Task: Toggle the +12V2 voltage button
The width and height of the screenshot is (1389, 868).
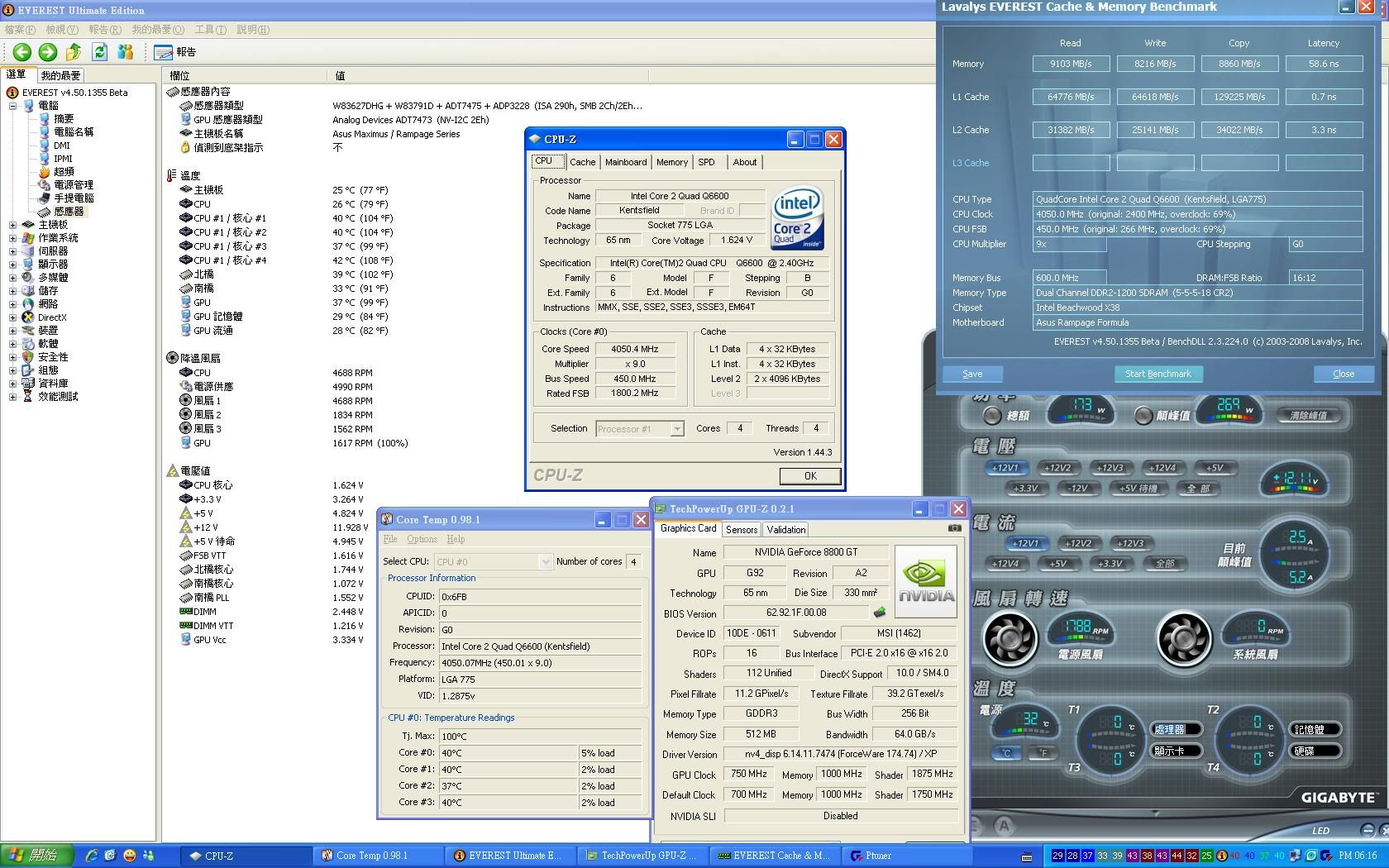Action: click(1057, 468)
